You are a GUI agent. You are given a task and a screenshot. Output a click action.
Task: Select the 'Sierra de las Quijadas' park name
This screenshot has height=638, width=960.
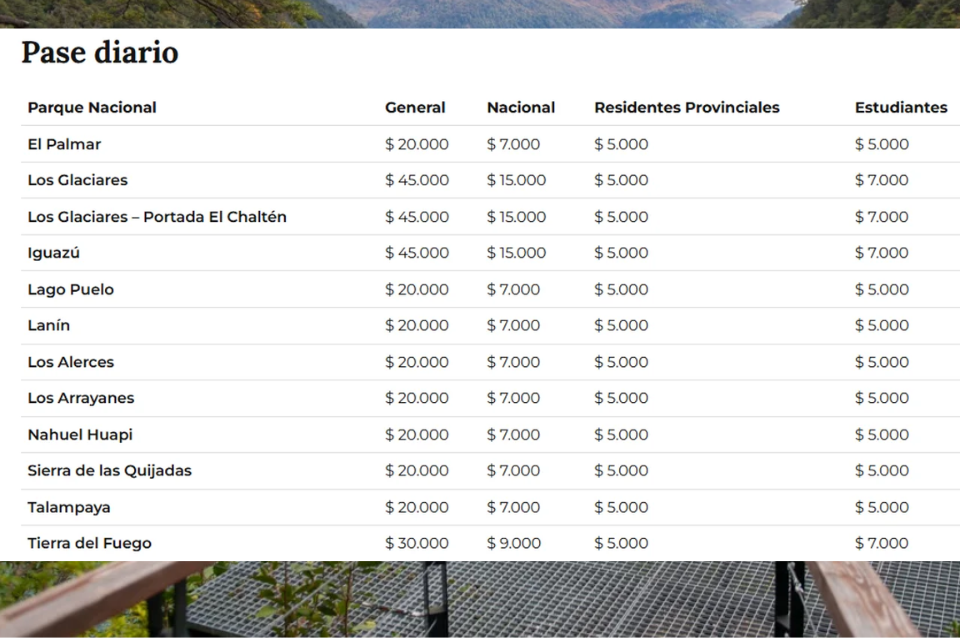pos(110,471)
